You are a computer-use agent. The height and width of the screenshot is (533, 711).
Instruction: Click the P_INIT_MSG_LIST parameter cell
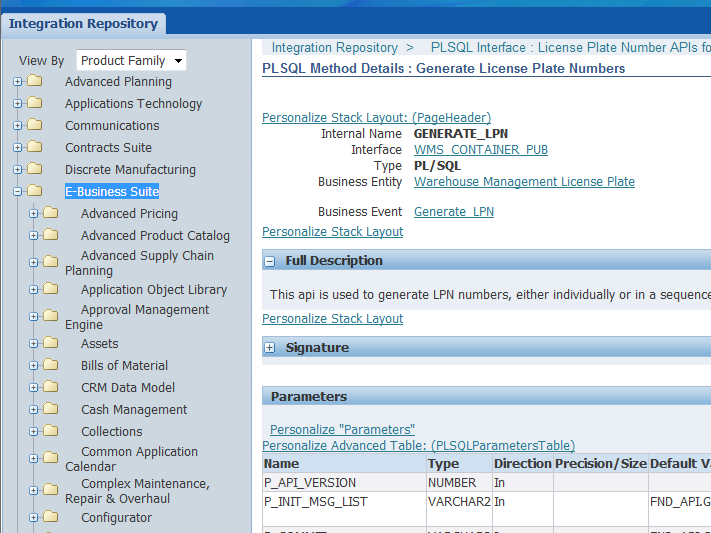[x=344, y=509]
